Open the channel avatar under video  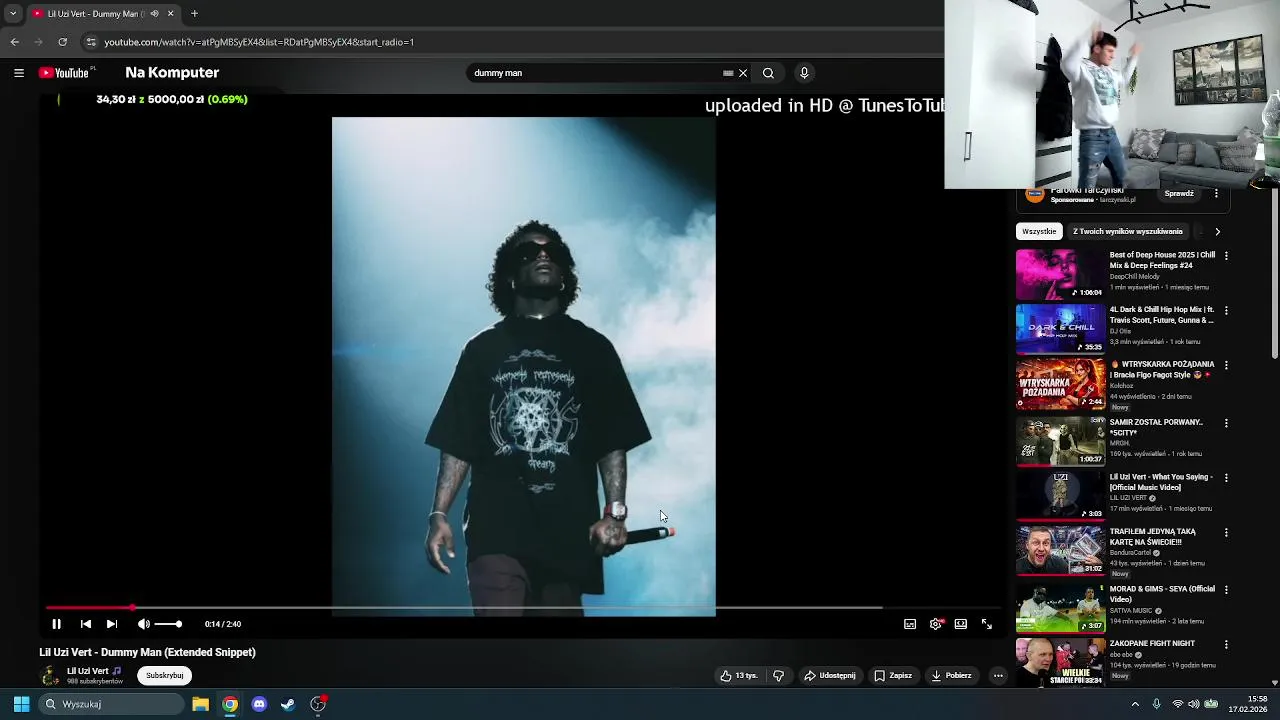50,676
